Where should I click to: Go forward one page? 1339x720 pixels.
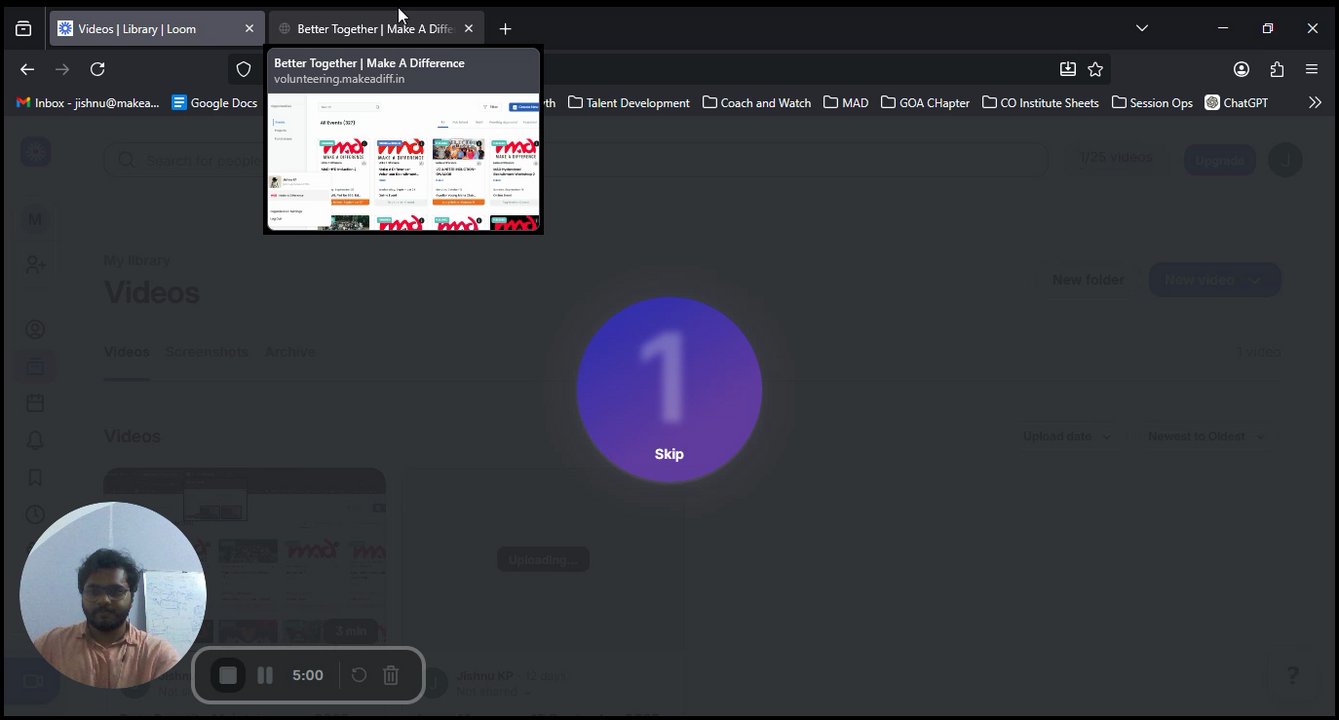point(62,69)
